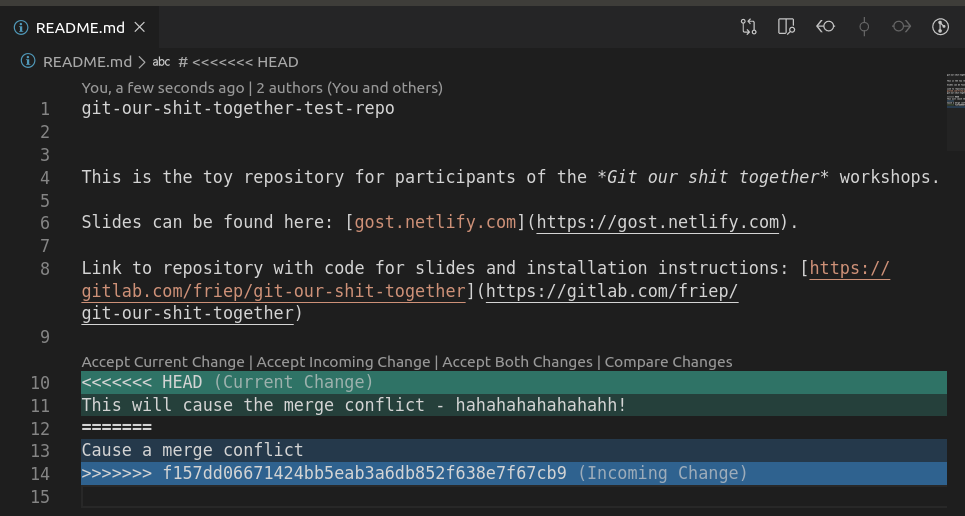Open the split preview to the side

tap(786, 27)
